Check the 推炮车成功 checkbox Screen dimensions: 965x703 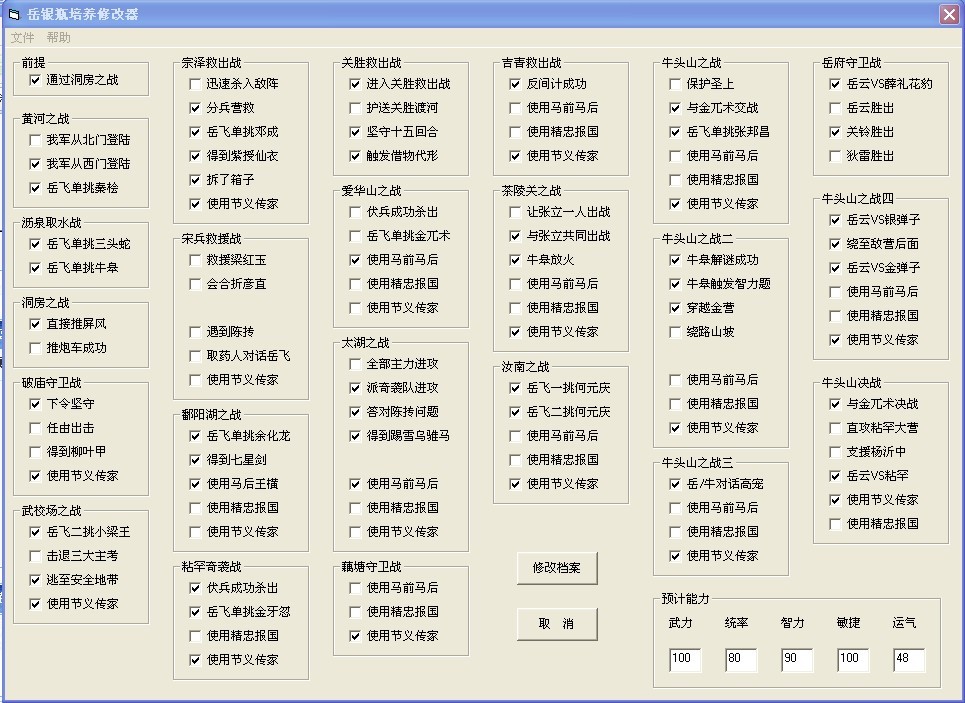point(36,348)
